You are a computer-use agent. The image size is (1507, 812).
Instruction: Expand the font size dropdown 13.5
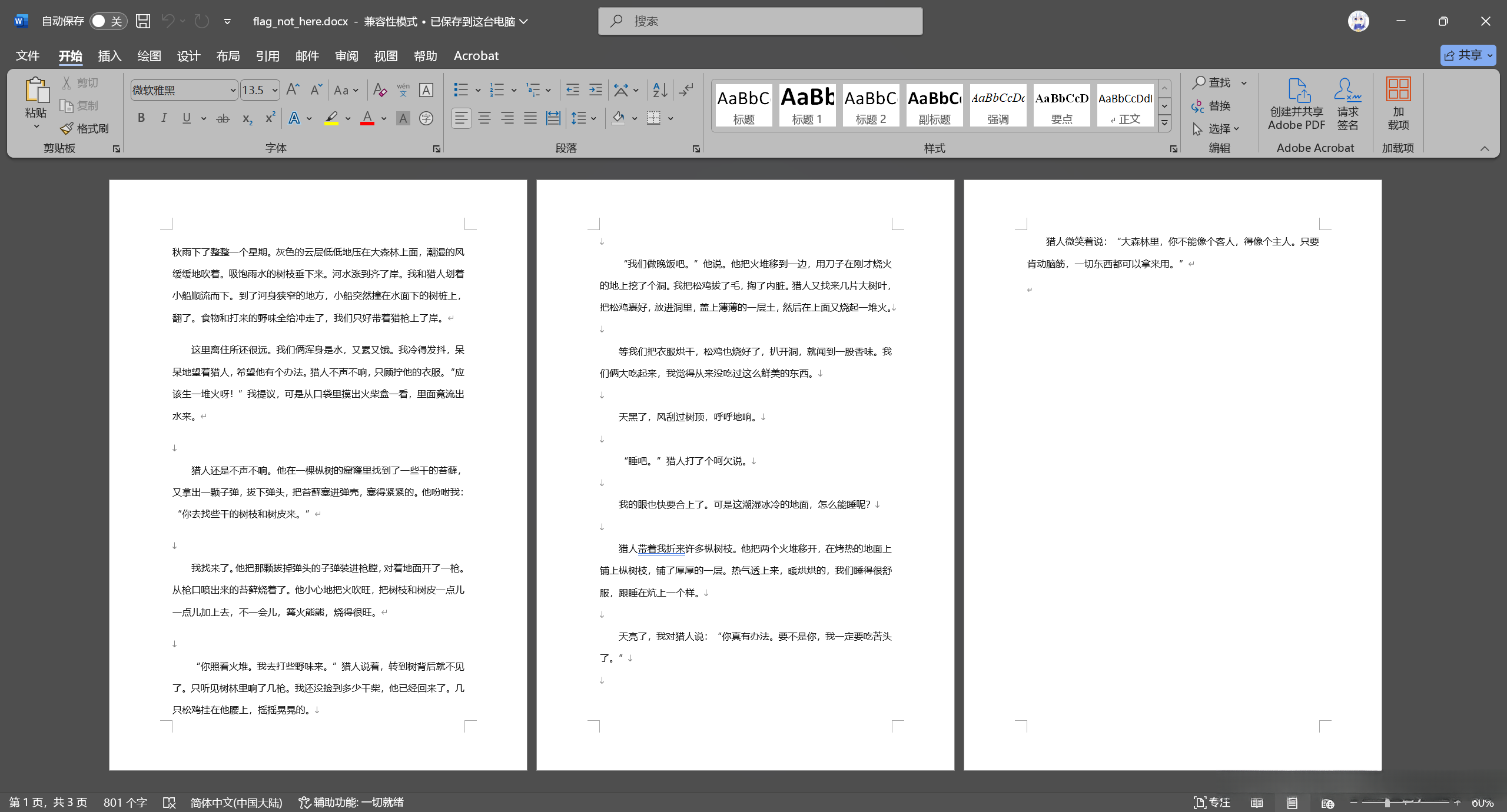[x=274, y=90]
